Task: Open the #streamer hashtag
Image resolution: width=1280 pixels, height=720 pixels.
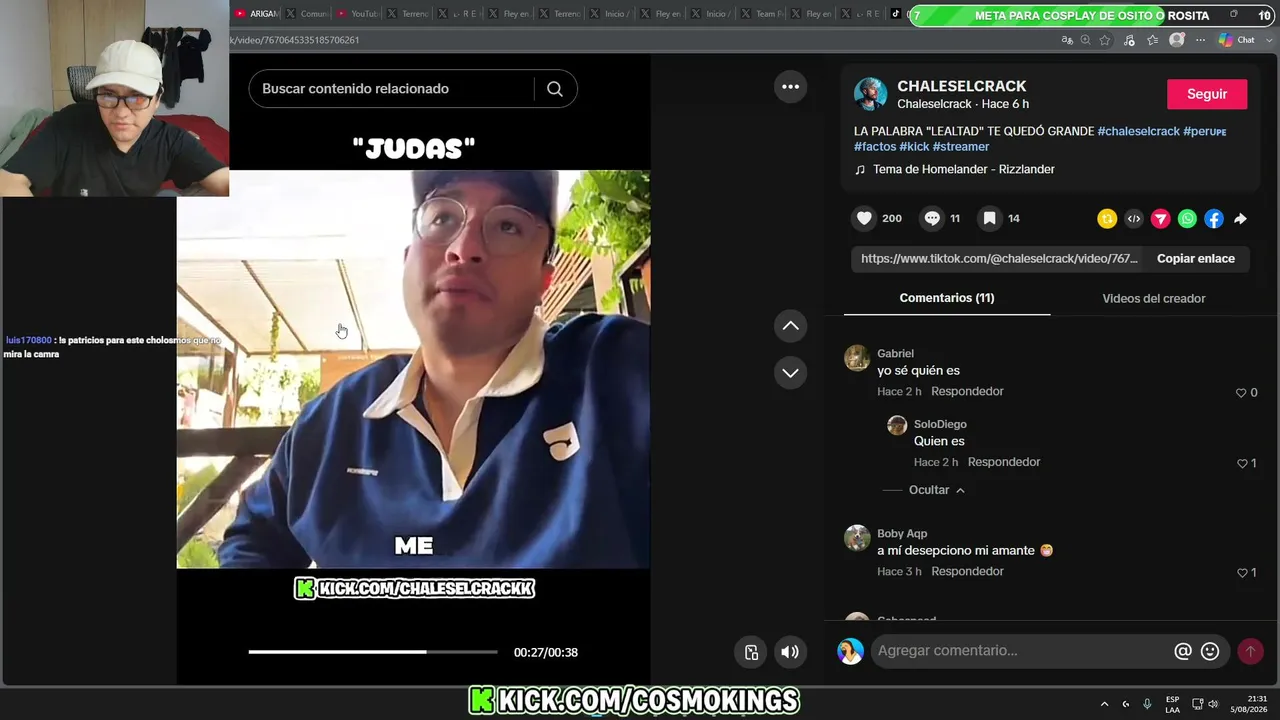Action: click(x=960, y=147)
